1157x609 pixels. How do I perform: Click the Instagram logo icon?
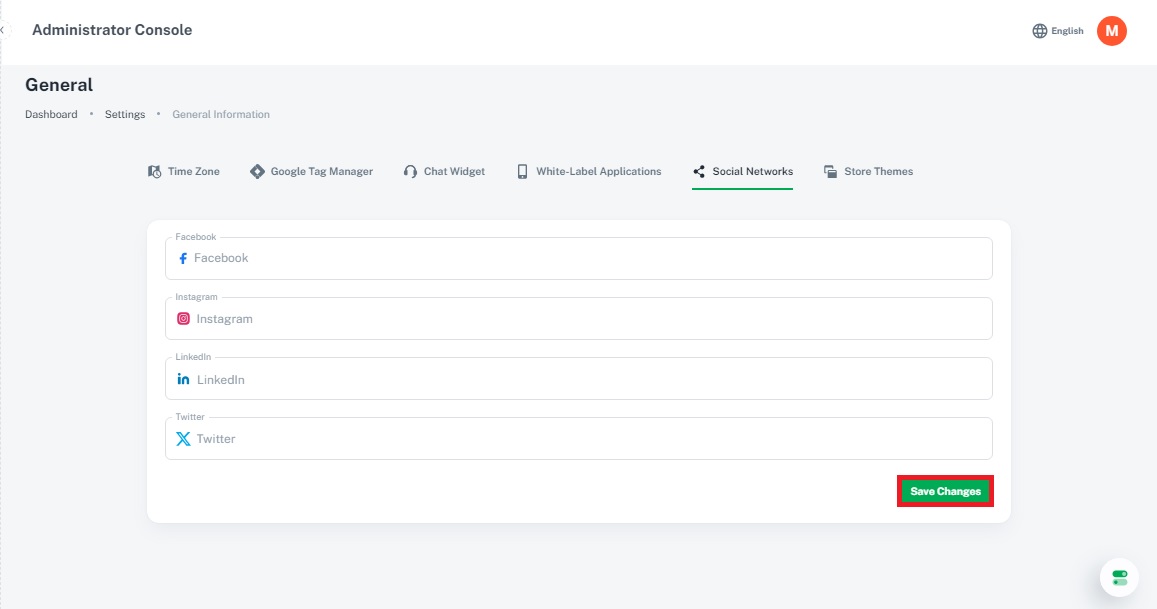click(x=183, y=319)
